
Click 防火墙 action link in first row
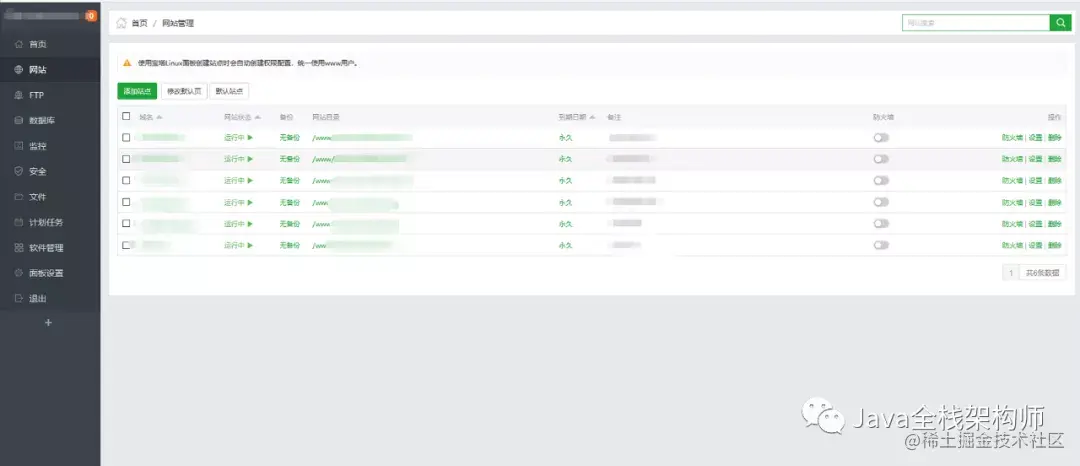(x=1012, y=138)
